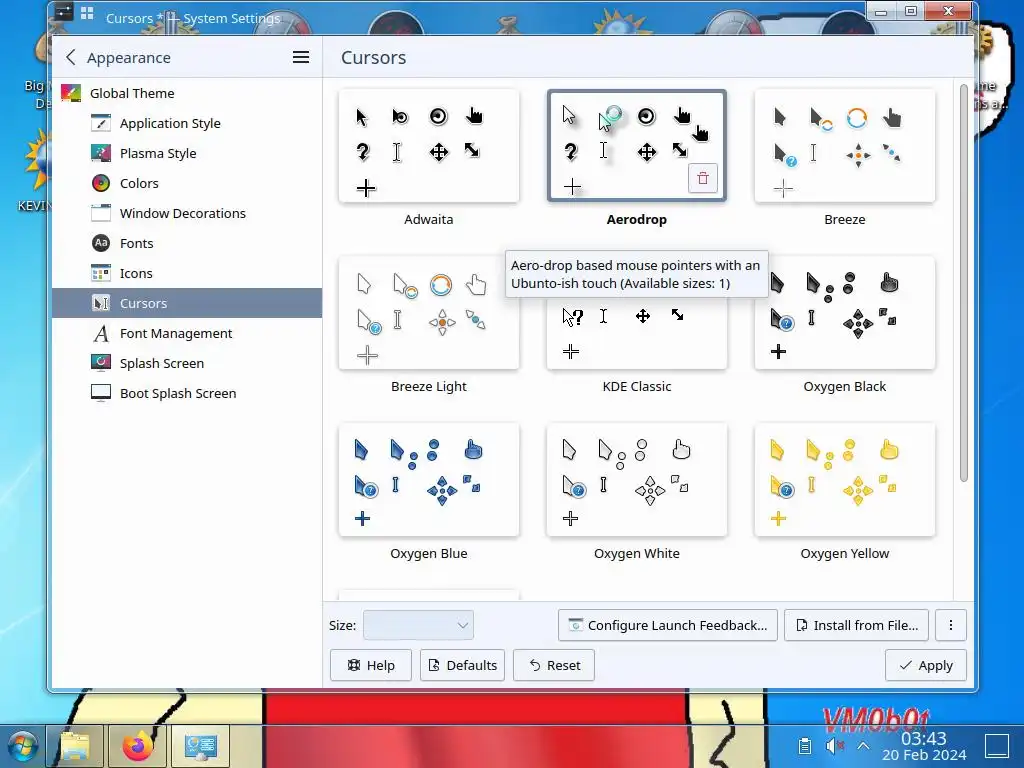Click the cursor themes vertical scrollbar
This screenshot has width=1024, height=768.
point(963,283)
